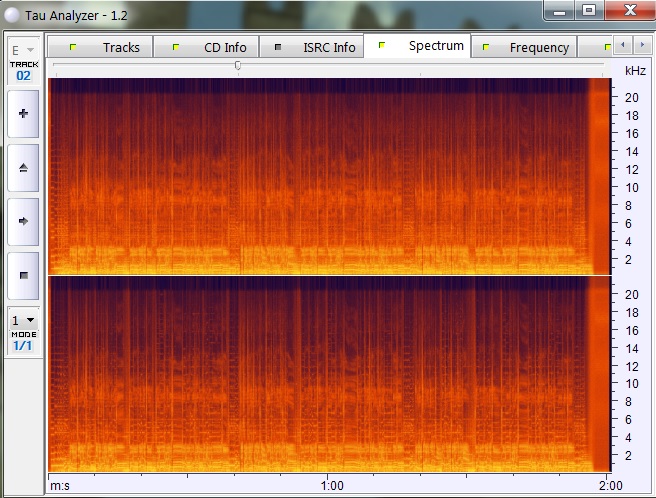
Task: Click the right arrow button in the sidebar
Action: (x=23, y=221)
